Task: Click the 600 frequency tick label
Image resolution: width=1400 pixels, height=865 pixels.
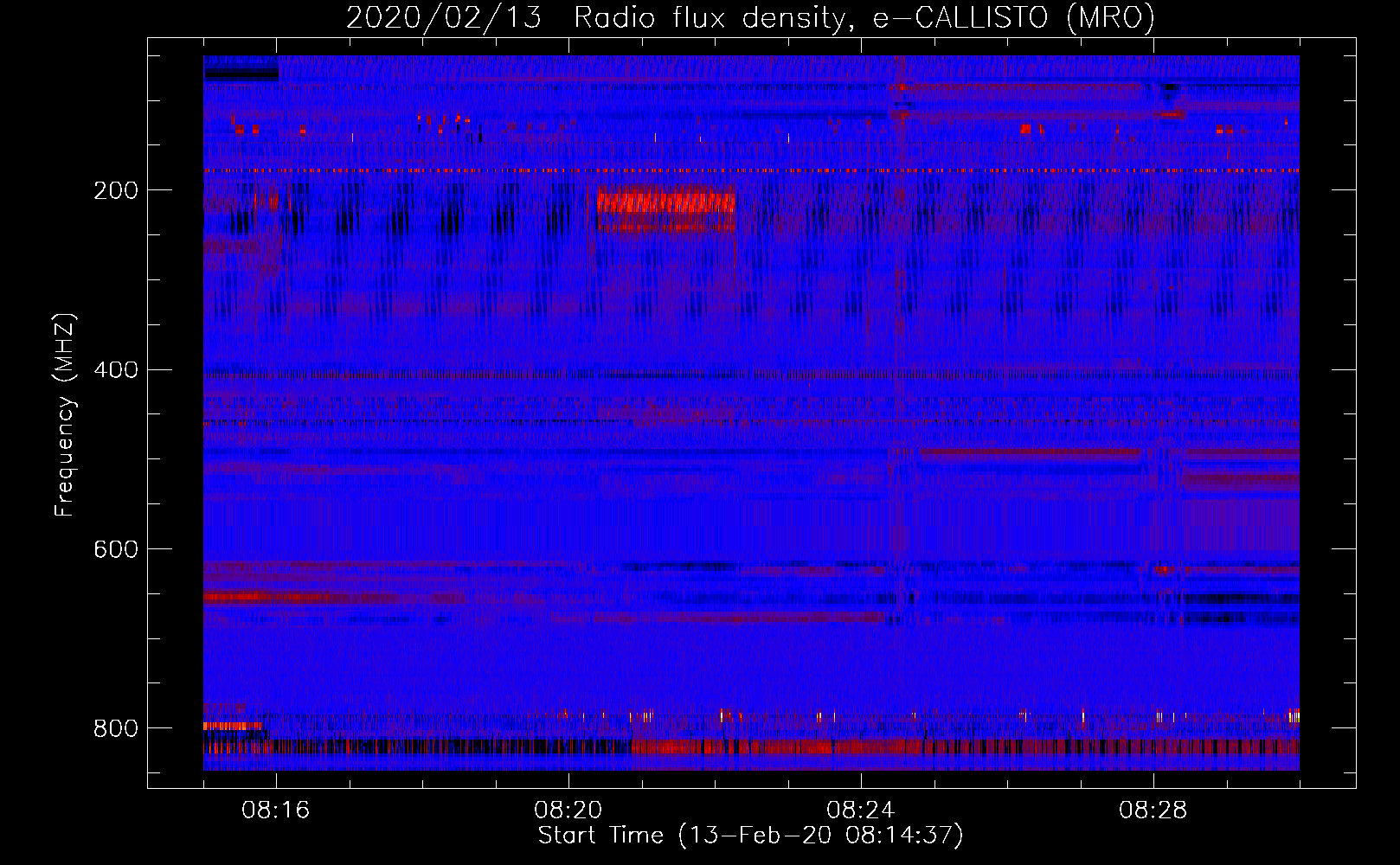Action: [115, 549]
